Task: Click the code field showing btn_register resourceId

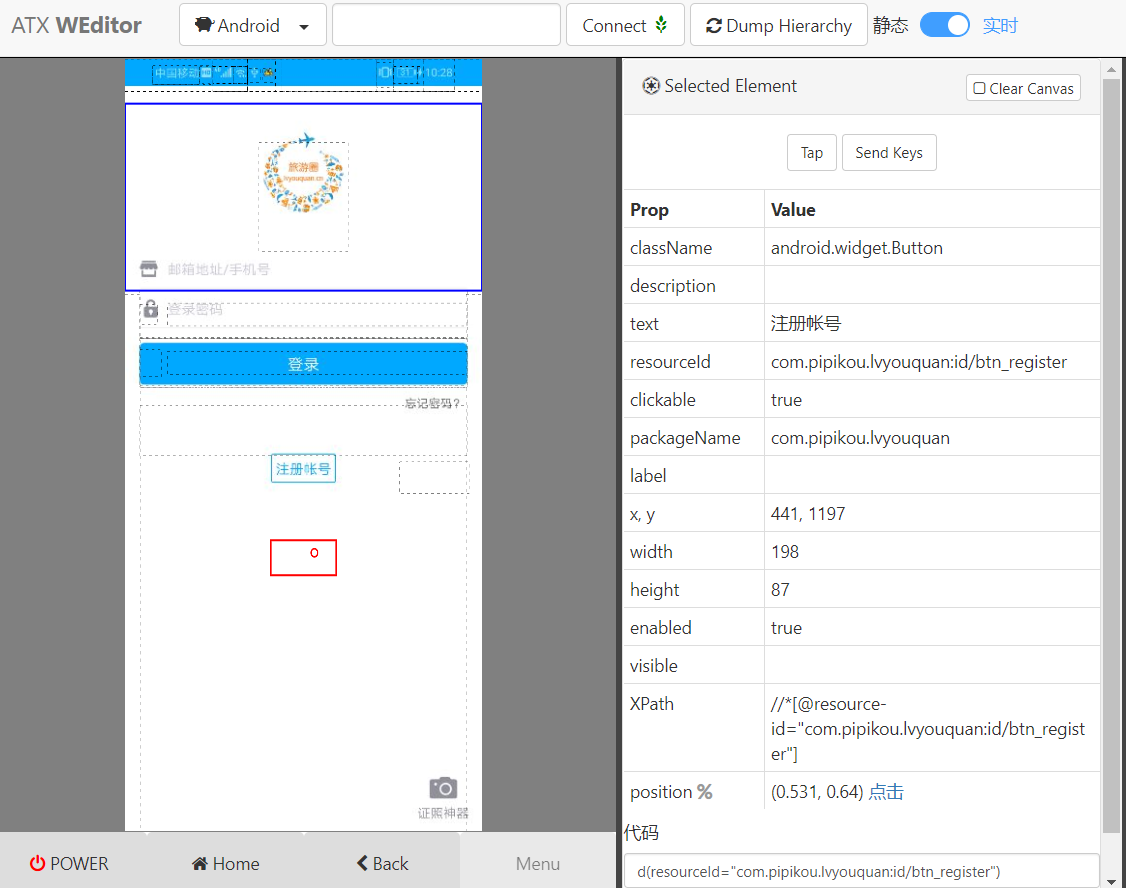Action: (x=860, y=871)
